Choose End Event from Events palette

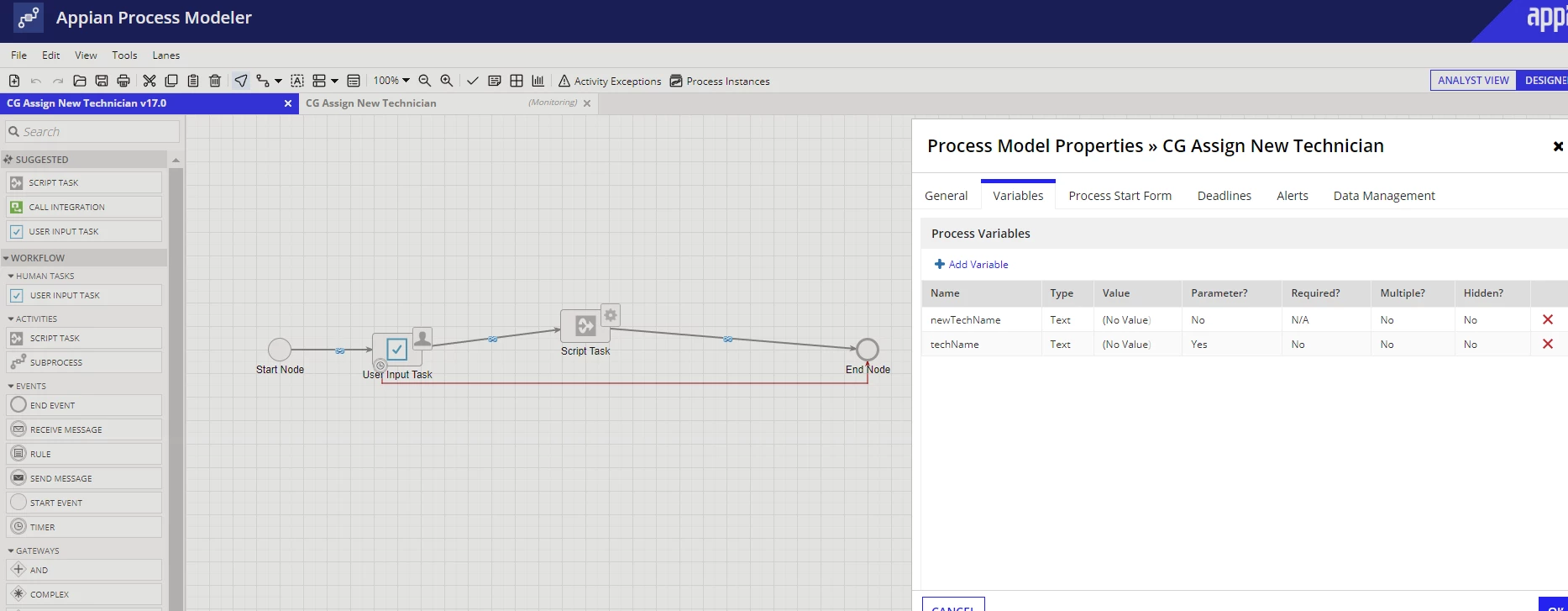point(84,405)
